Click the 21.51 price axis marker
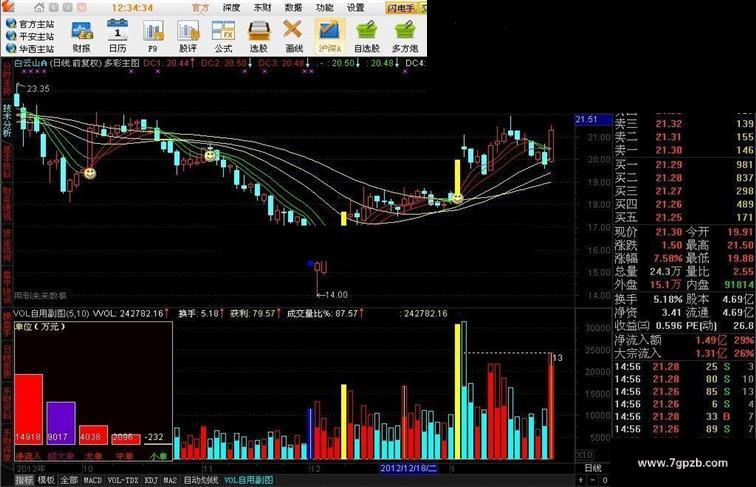This screenshot has height=487, width=756. pos(593,119)
